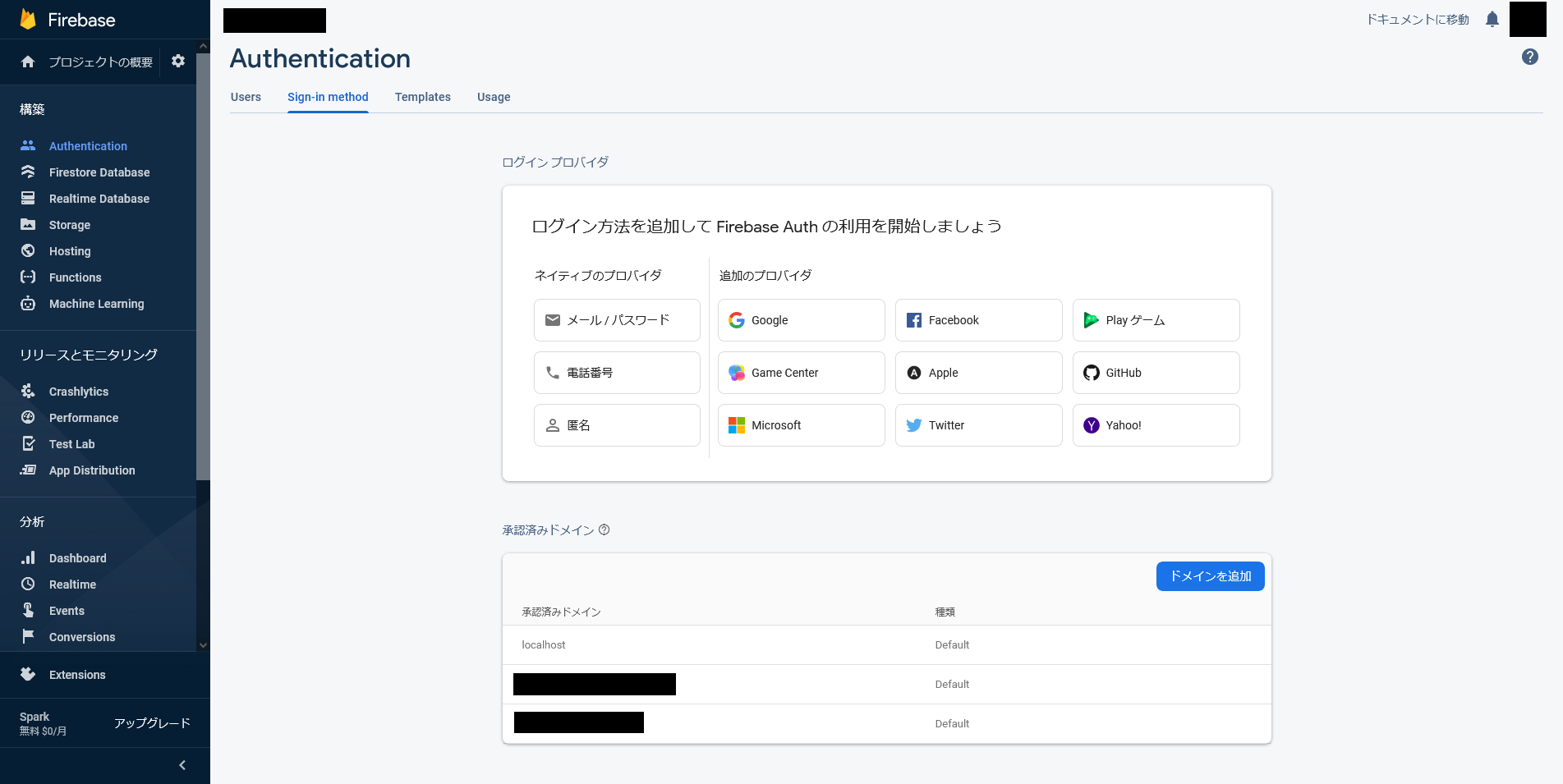The width and height of the screenshot is (1563, 784).
Task: Switch to the Users tab
Action: [246, 97]
